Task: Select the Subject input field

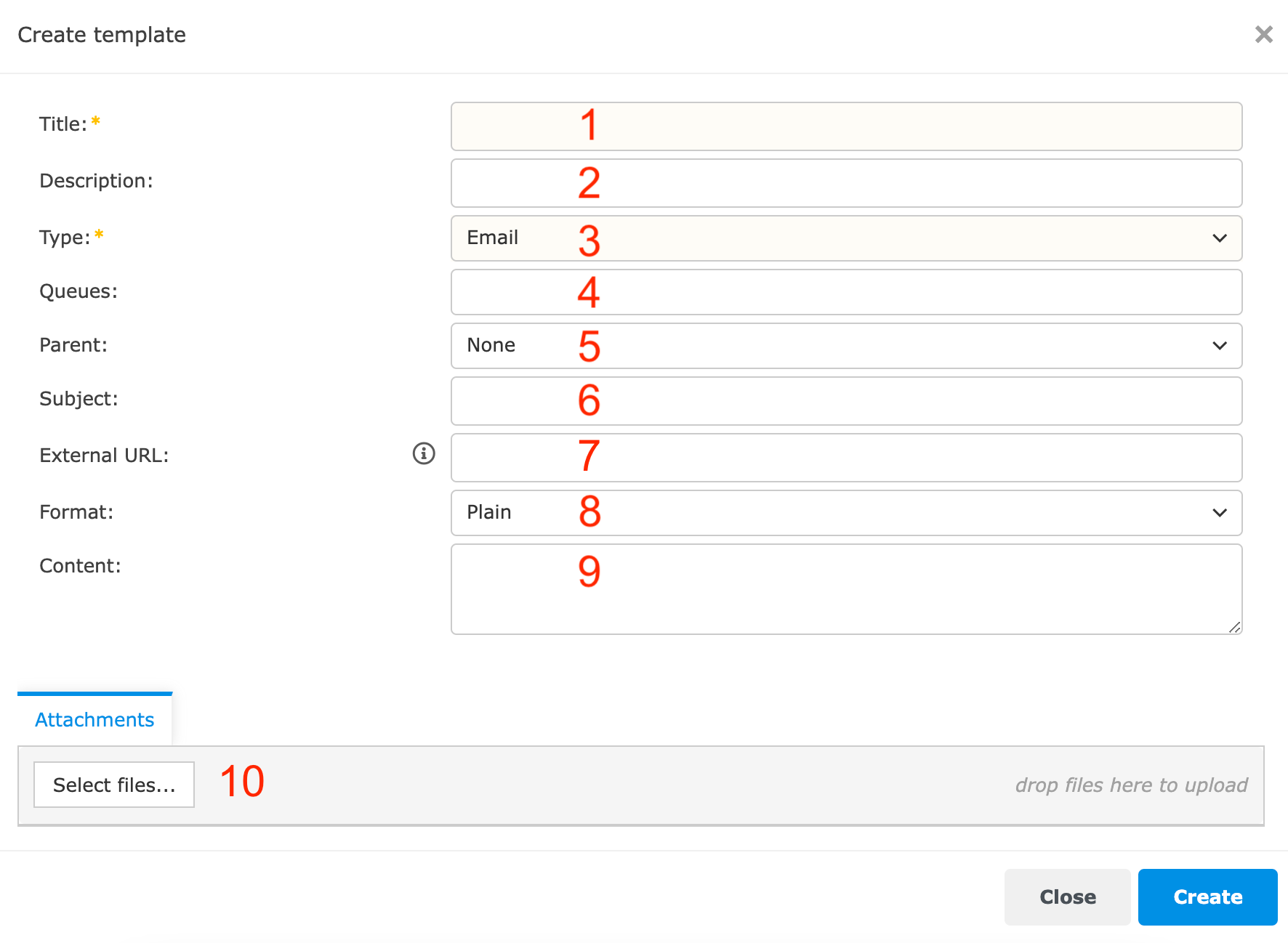Action: (x=846, y=401)
